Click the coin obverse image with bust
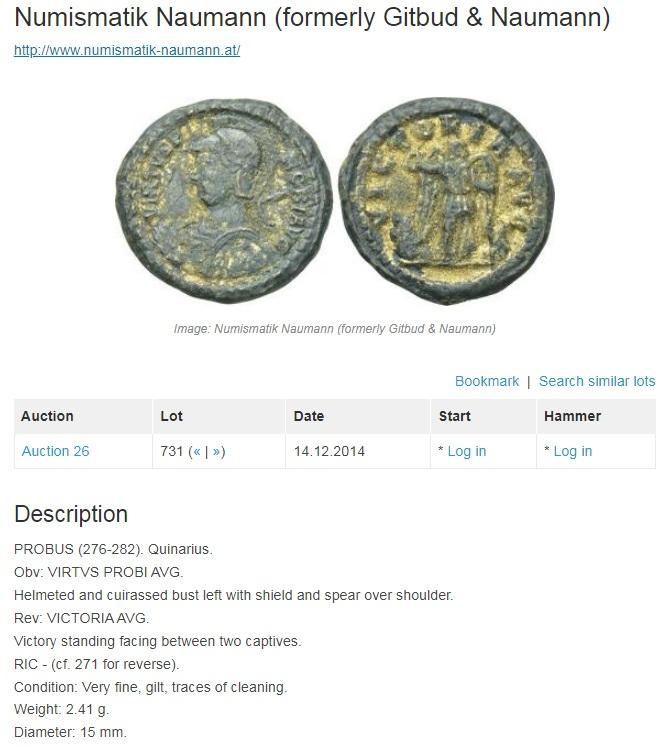666x747 pixels. click(223, 201)
